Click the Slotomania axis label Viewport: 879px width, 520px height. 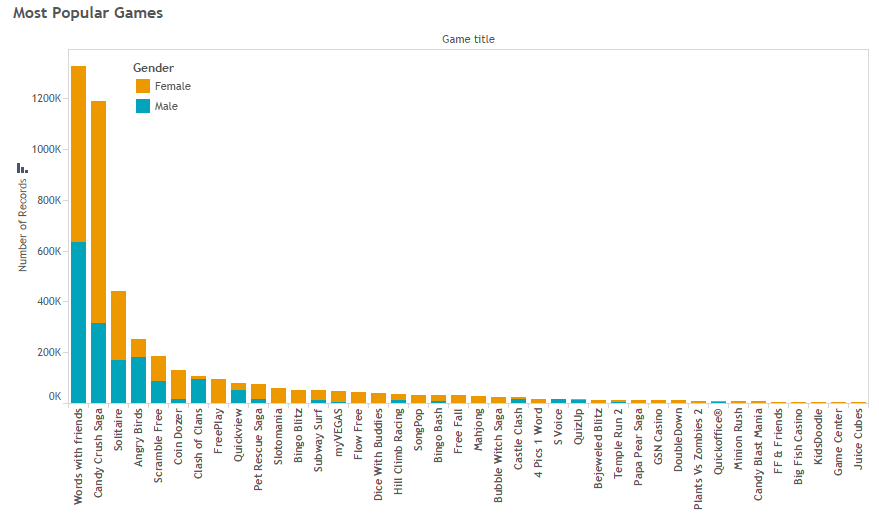point(278,437)
